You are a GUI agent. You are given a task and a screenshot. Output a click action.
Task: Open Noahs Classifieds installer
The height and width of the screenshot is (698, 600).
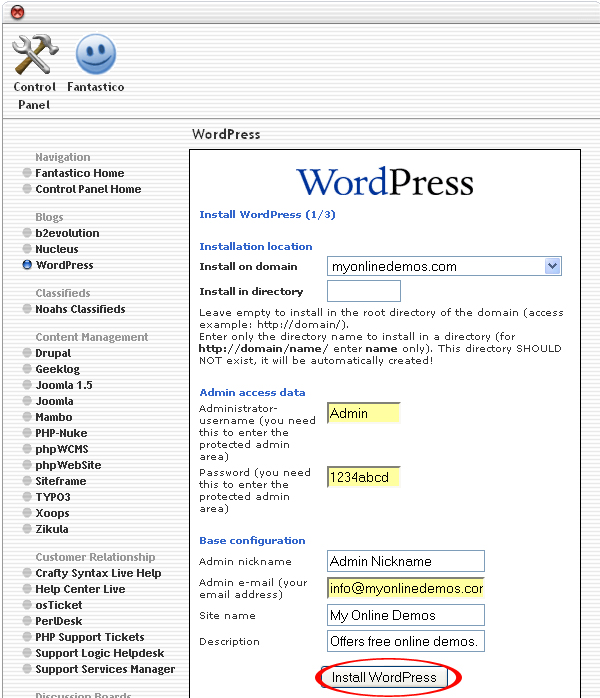[80, 309]
